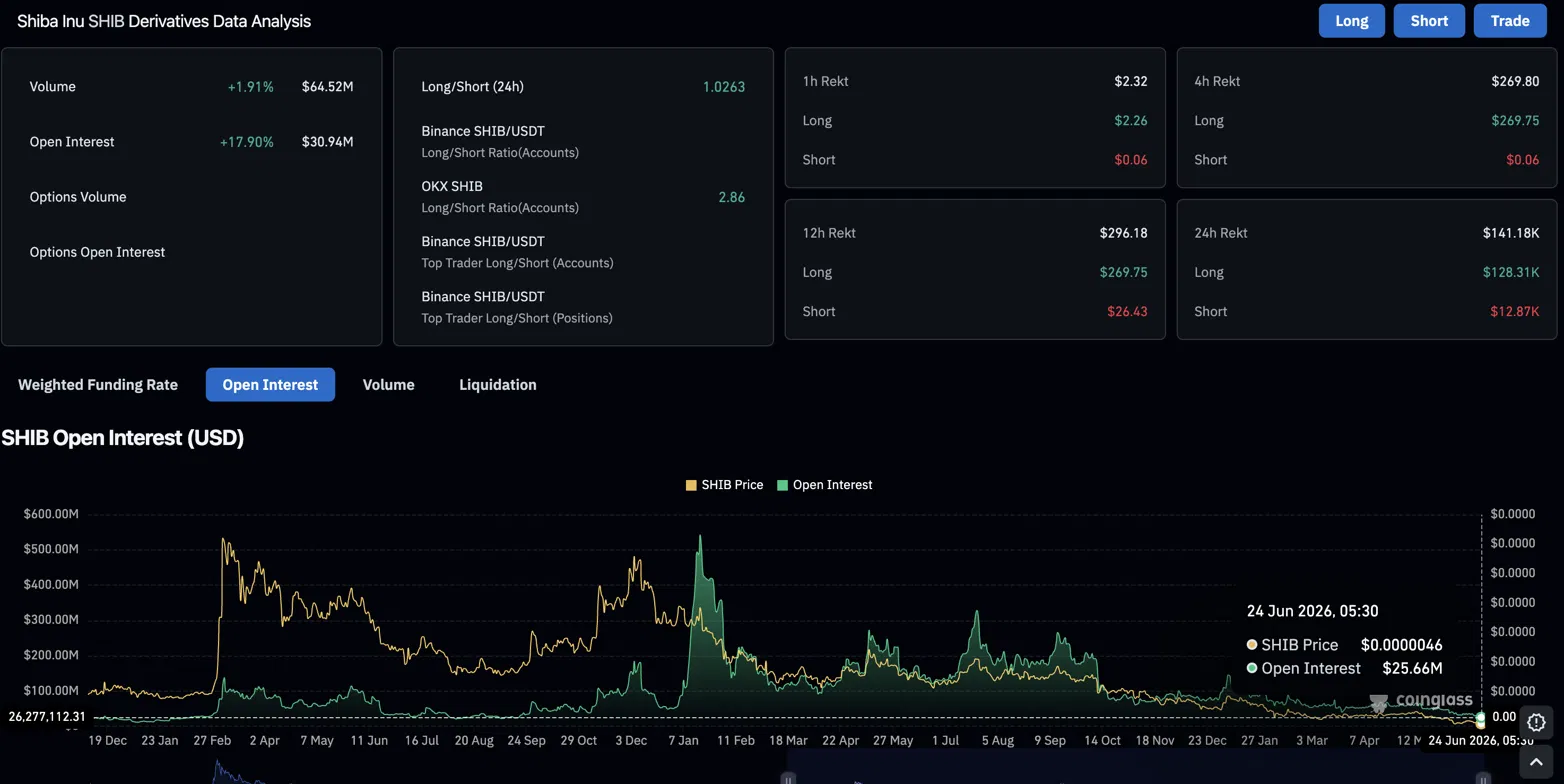Select the 24h Rekt $141.18K total

(1511, 233)
